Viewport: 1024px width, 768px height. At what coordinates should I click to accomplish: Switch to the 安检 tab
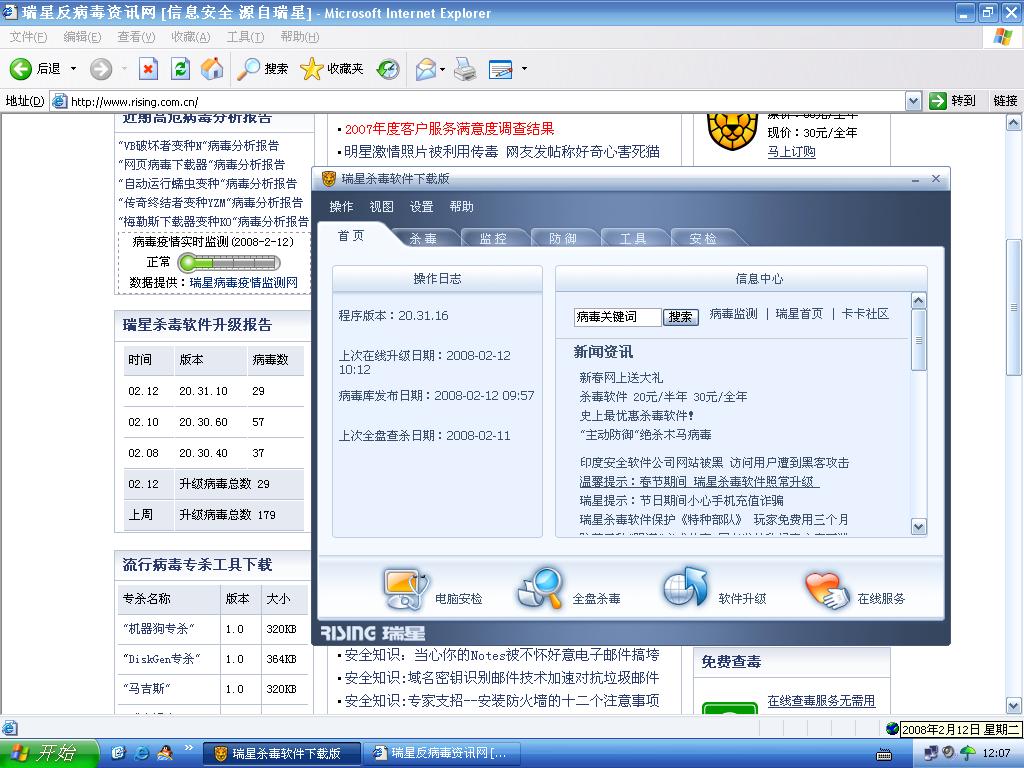[703, 238]
